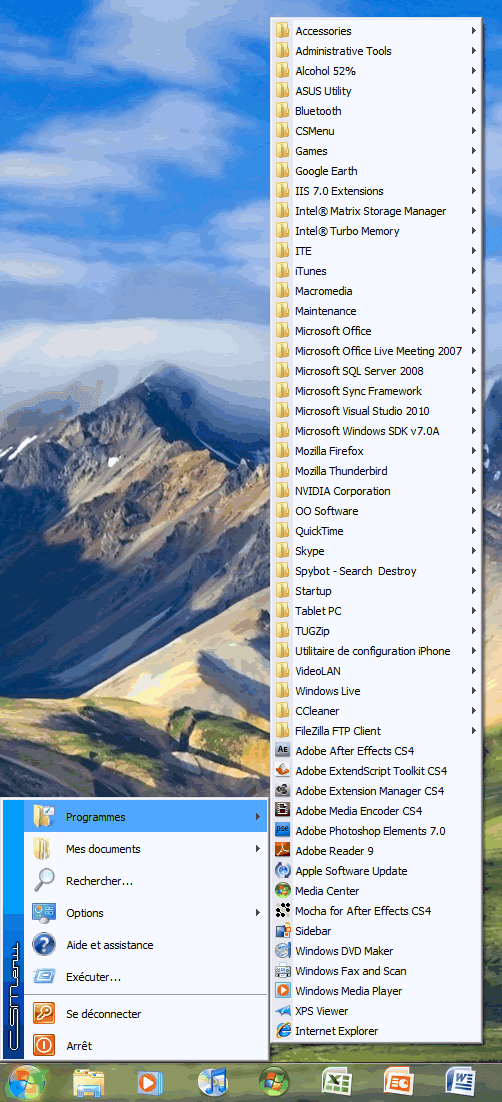This screenshot has width=502, height=1102.
Task: Expand the Administrative Tools submenu arrow
Action: coord(475,51)
